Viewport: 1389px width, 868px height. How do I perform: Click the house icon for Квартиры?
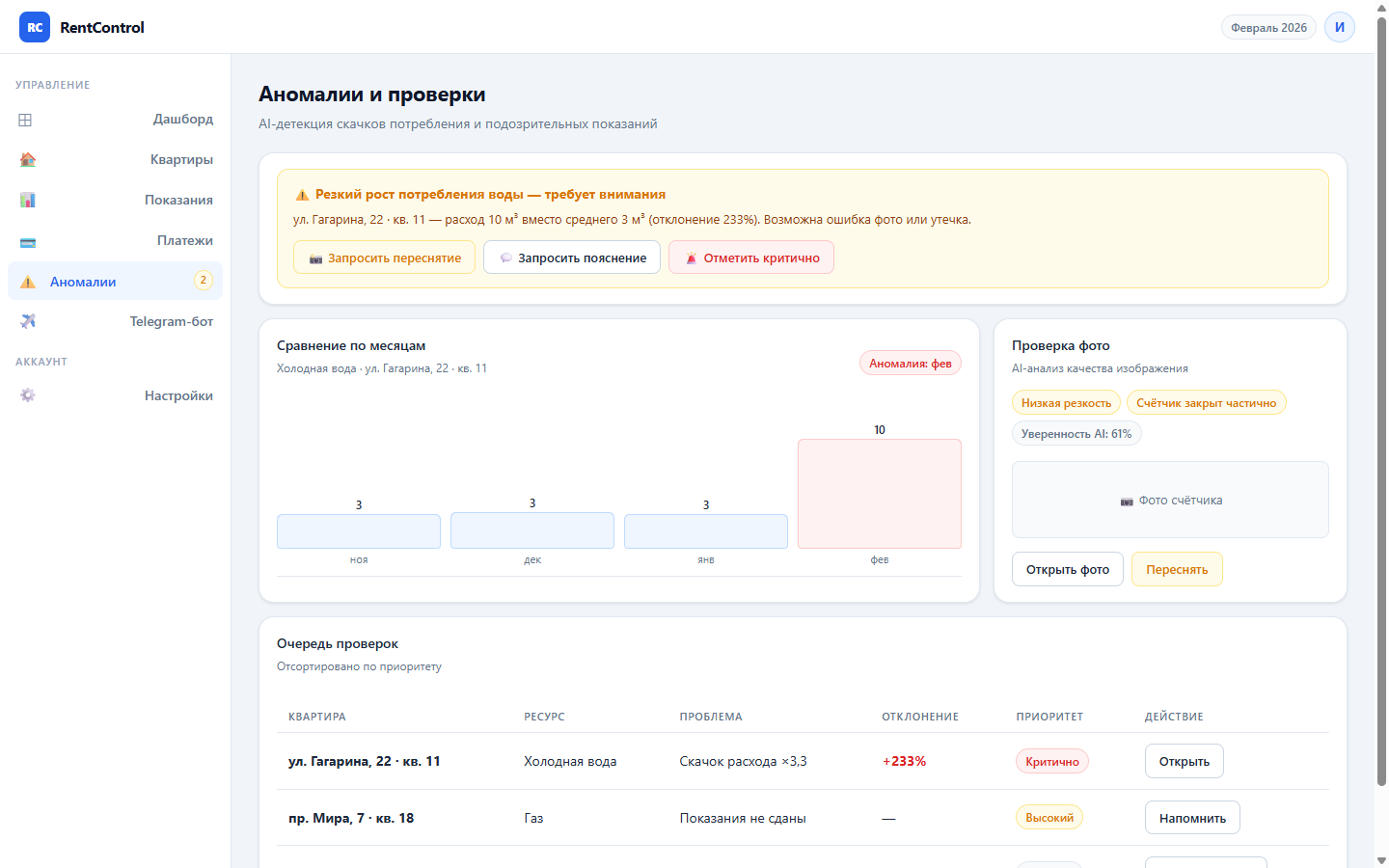(x=28, y=160)
